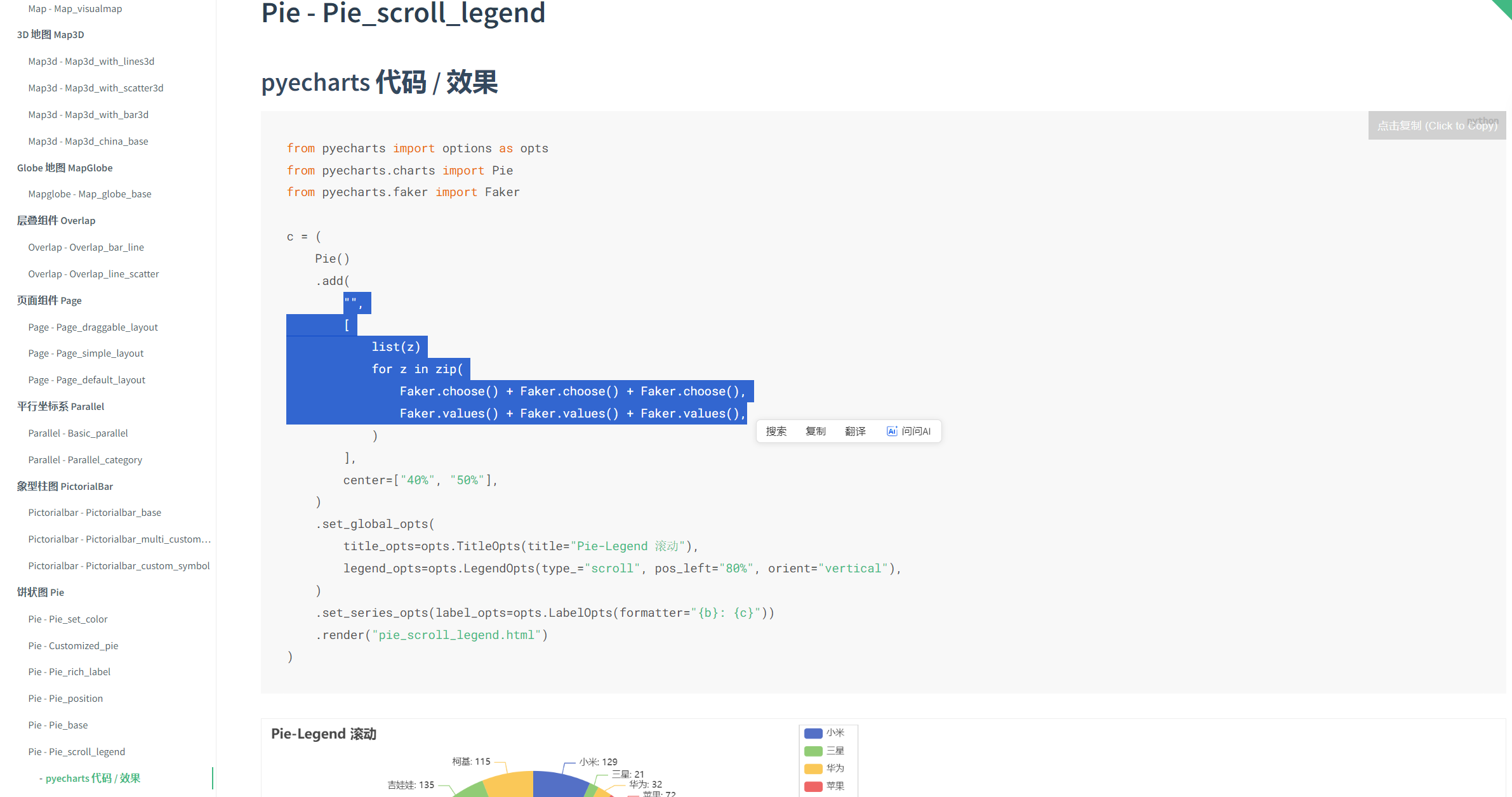
Task: Open Pie_rich_label page
Action: tap(69, 672)
